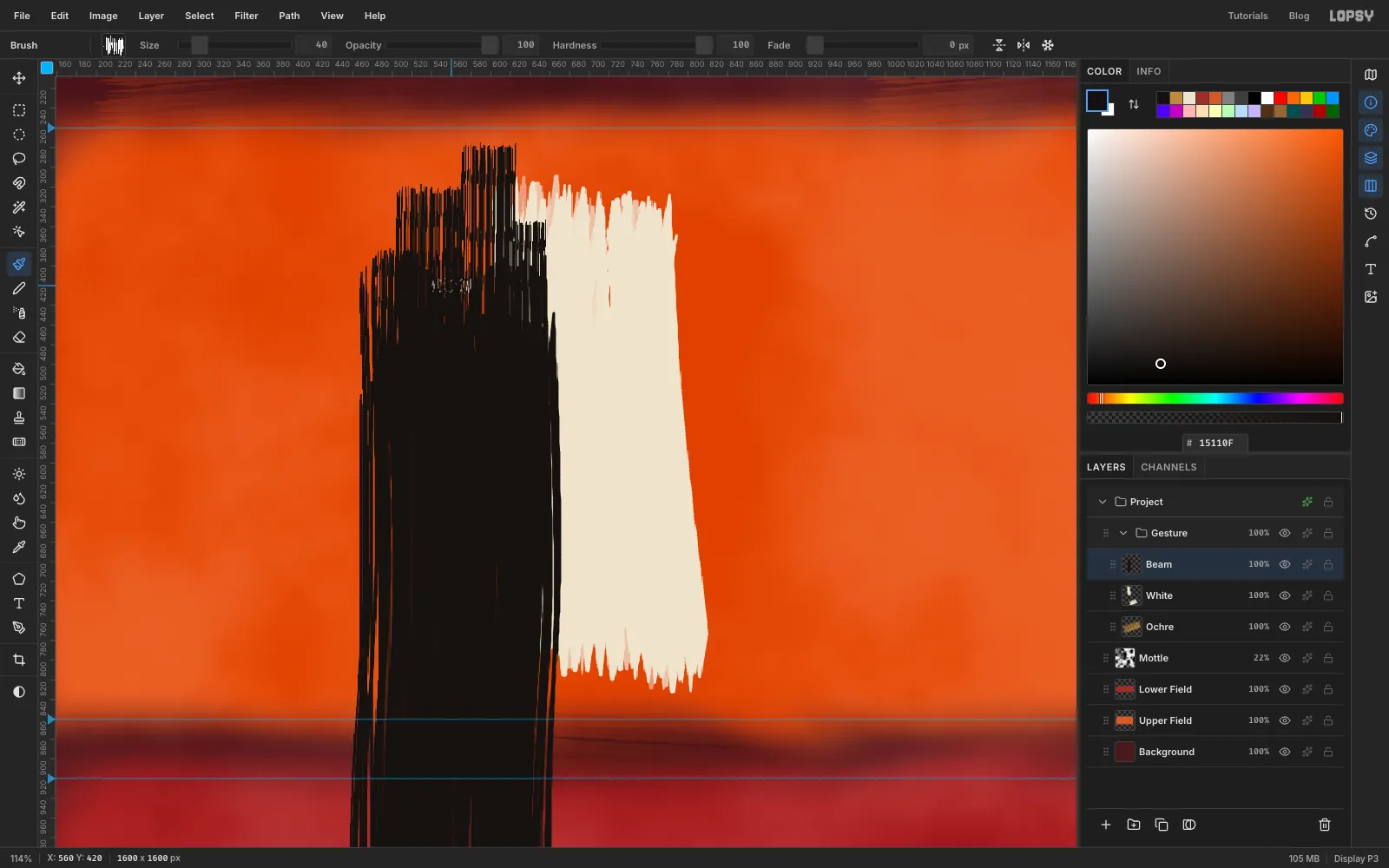
Task: Hide the Beam layer
Action: pyautogui.click(x=1285, y=564)
